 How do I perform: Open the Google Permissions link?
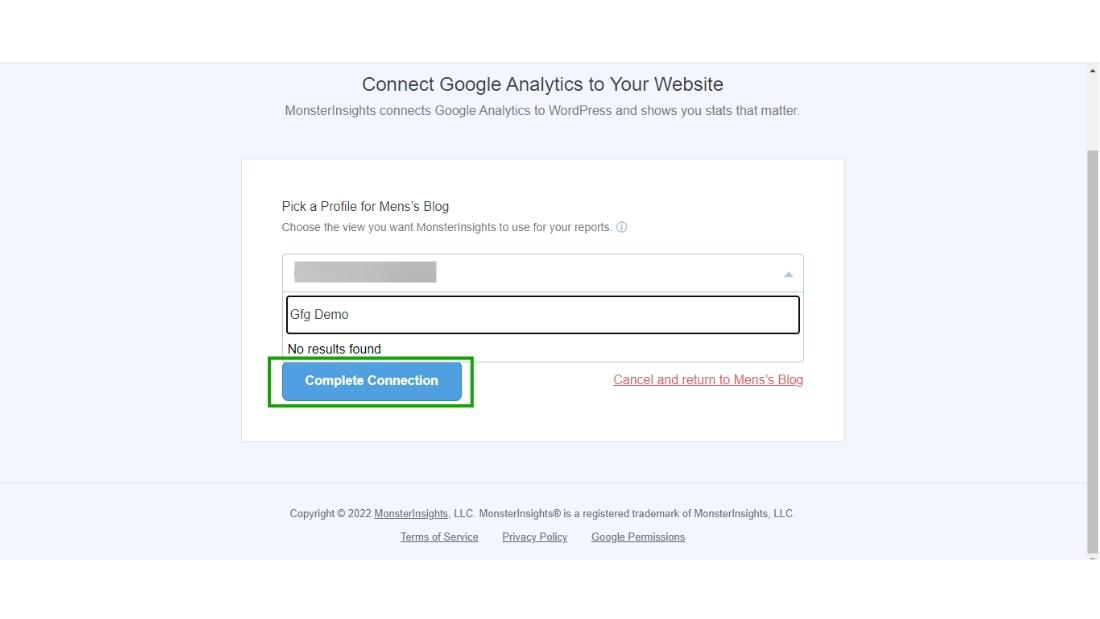point(638,537)
